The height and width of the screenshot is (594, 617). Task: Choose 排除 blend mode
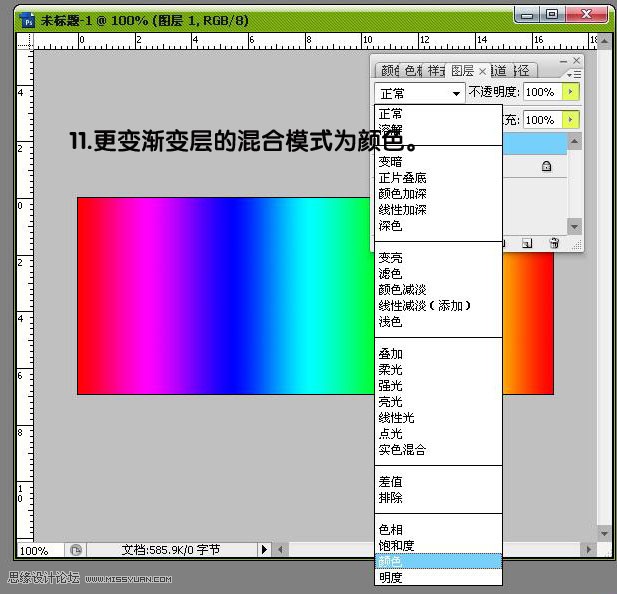[438, 498]
